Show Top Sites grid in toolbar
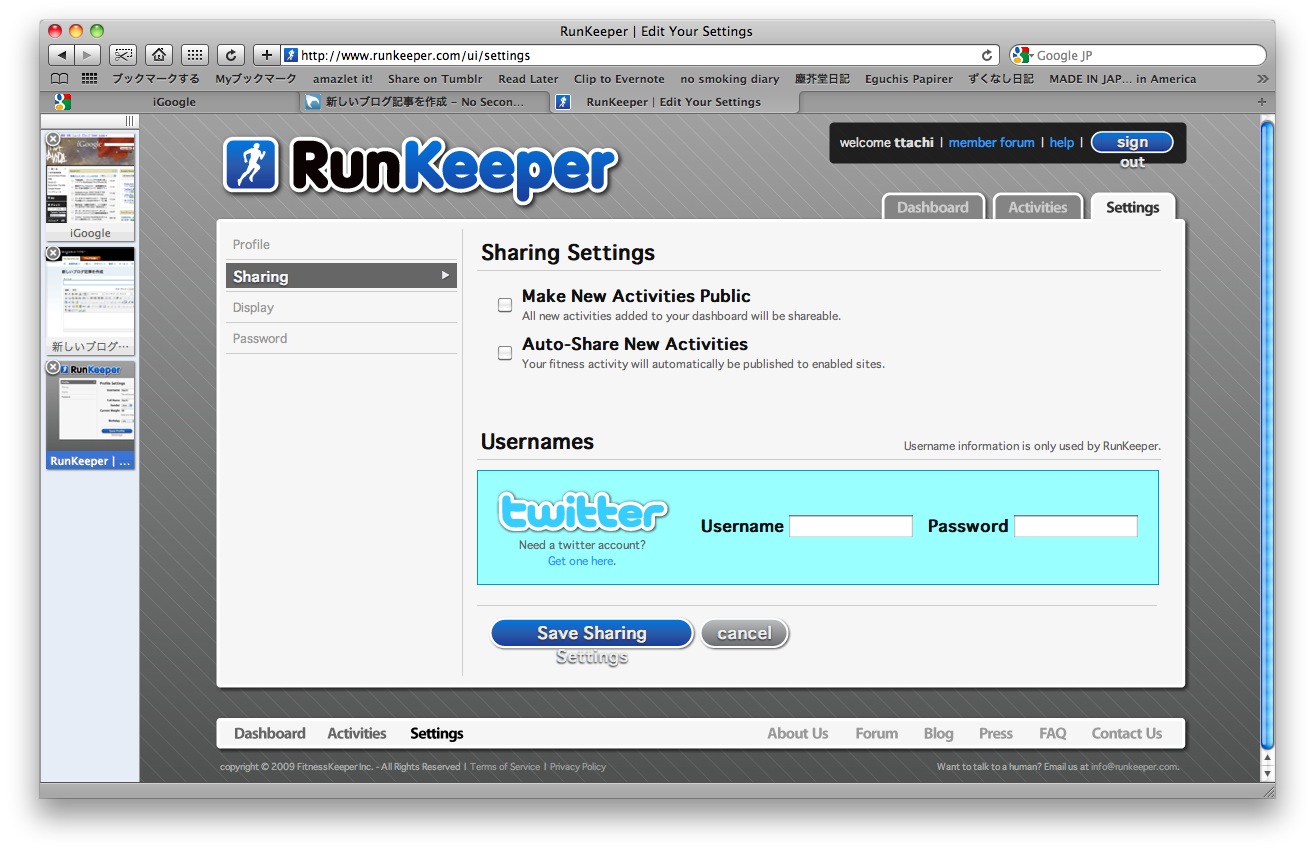This screenshot has width=1315, height=858. click(x=195, y=55)
